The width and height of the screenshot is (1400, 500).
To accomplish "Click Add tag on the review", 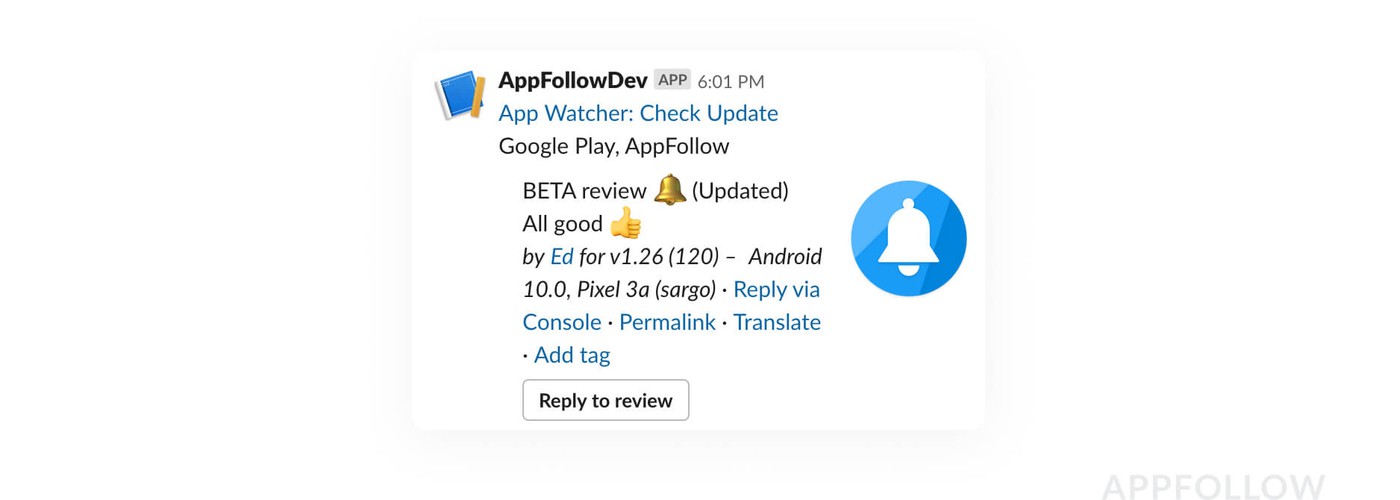I will 572,354.
